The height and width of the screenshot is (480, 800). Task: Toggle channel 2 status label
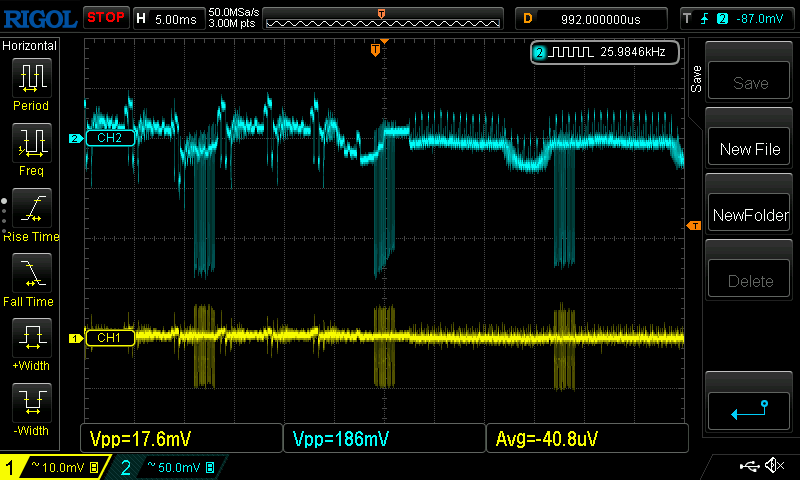(x=126, y=468)
